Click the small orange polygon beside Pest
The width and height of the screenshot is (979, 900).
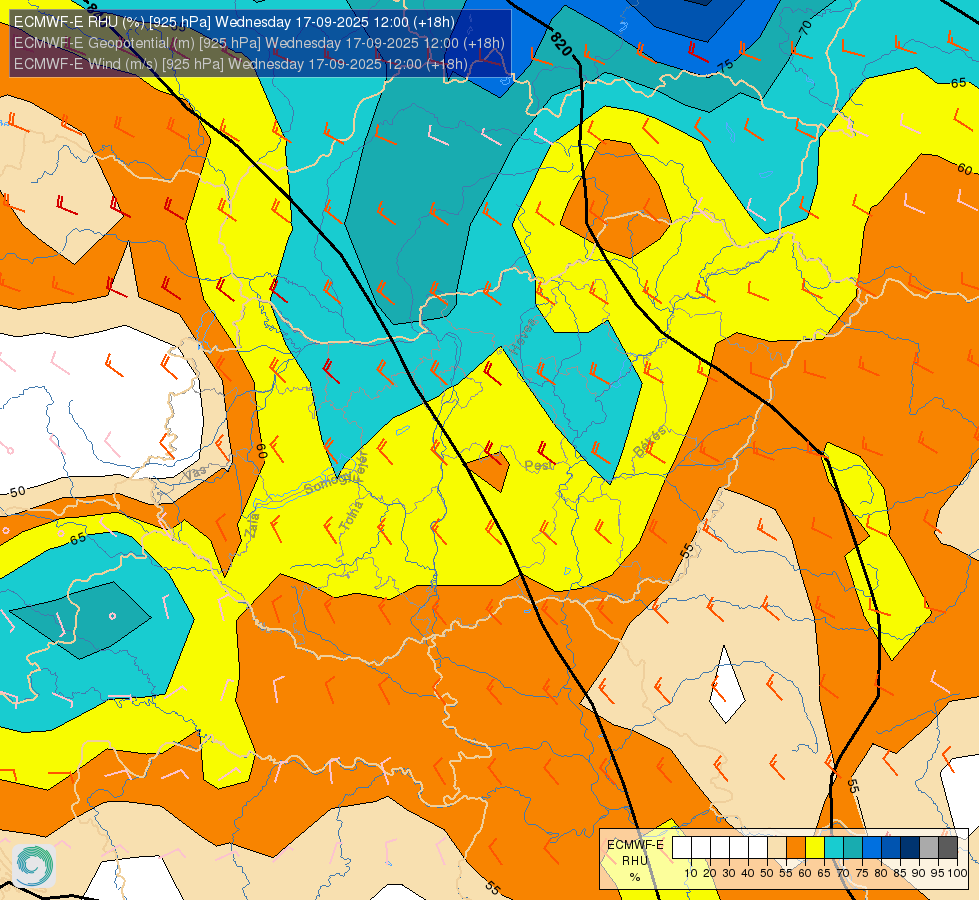click(x=489, y=472)
